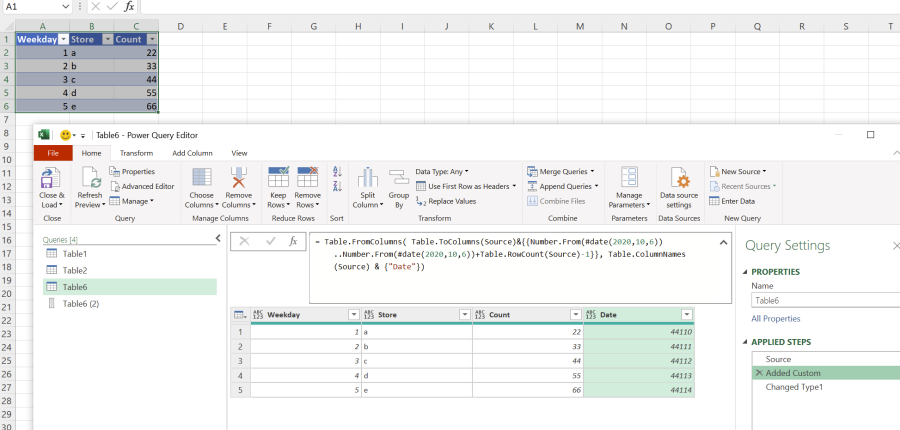Open the quick access toolbar customize arrow
The width and height of the screenshot is (900, 430).
pyautogui.click(x=83, y=136)
